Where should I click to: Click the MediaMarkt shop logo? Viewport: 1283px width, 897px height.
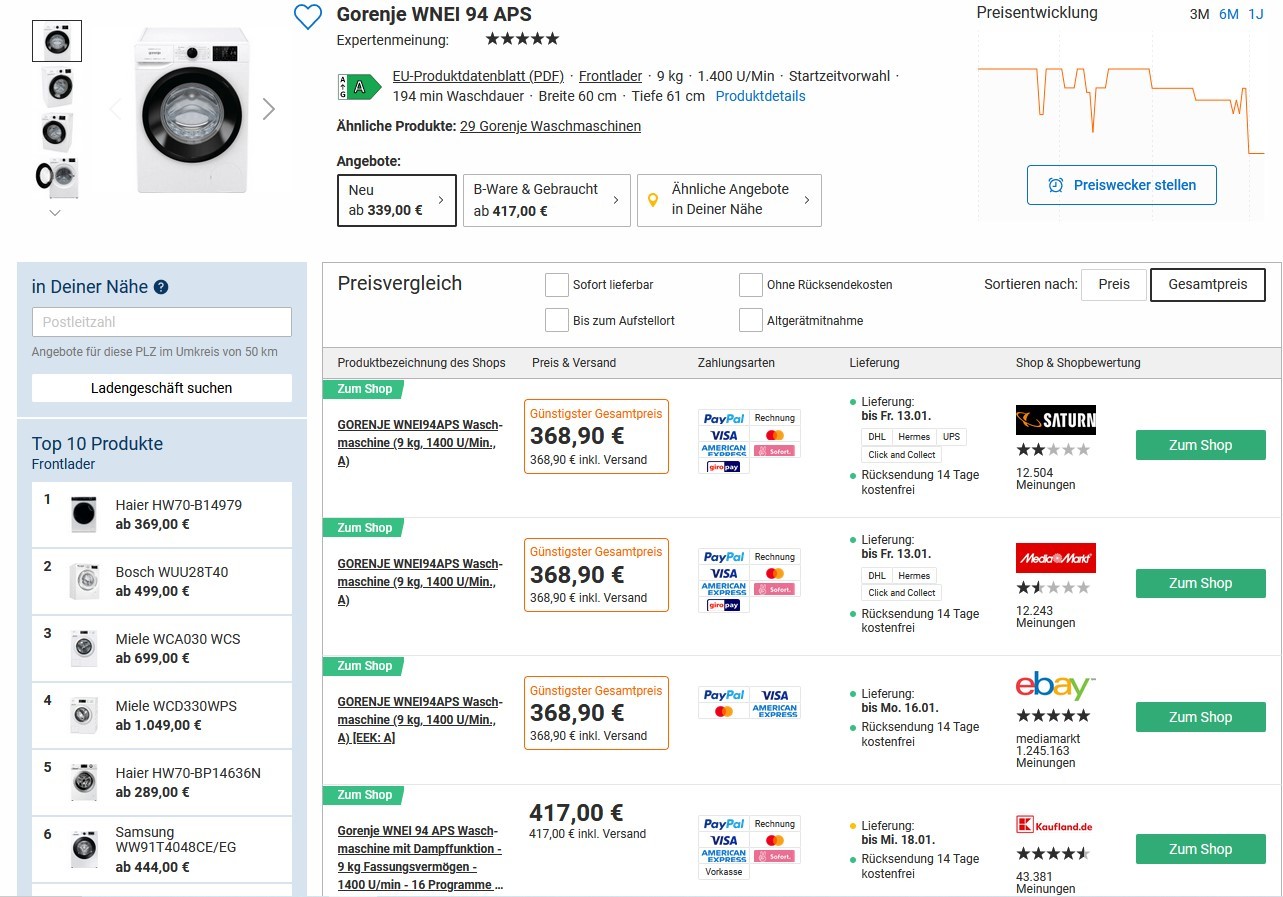(x=1055, y=558)
